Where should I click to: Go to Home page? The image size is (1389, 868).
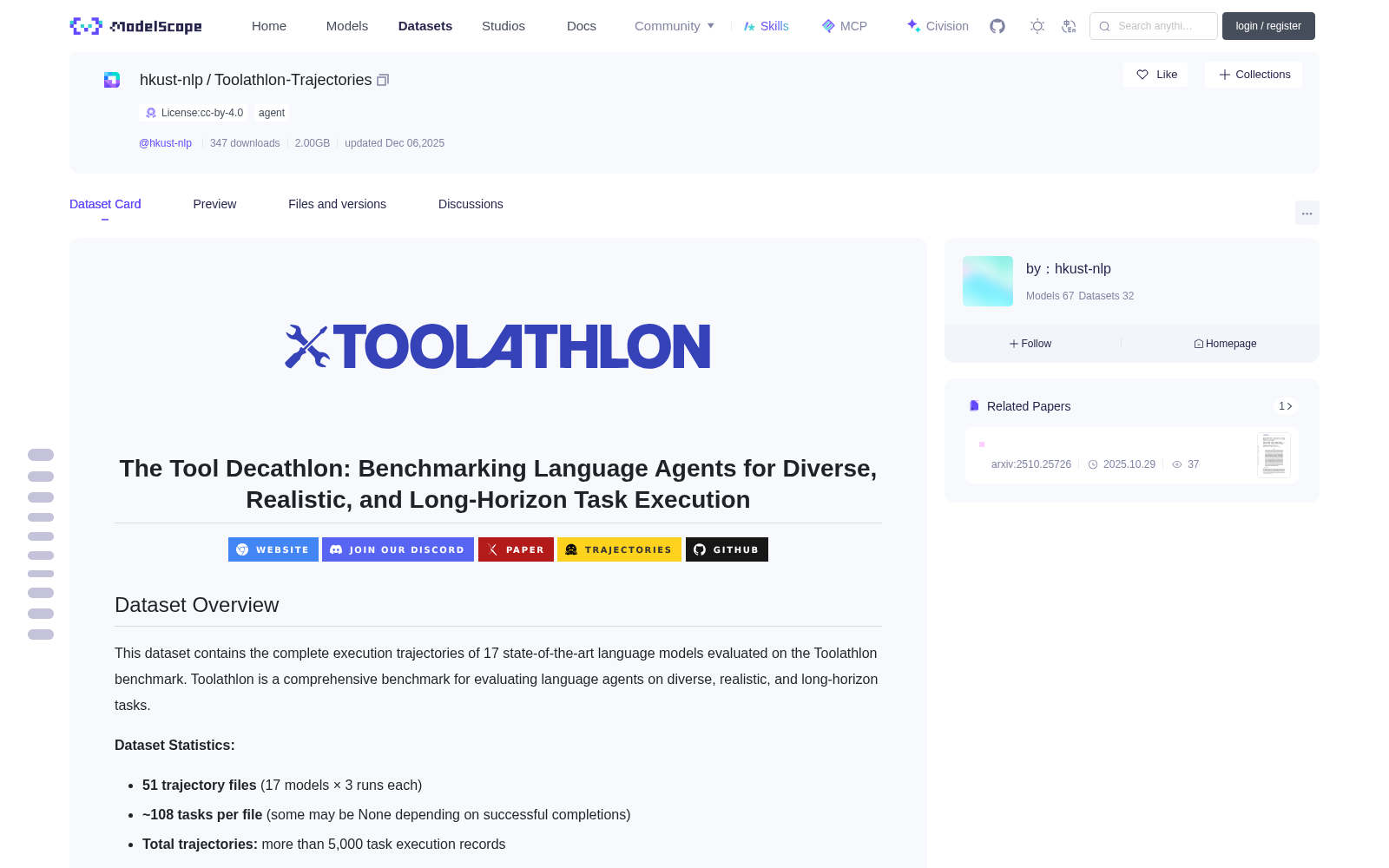(269, 26)
